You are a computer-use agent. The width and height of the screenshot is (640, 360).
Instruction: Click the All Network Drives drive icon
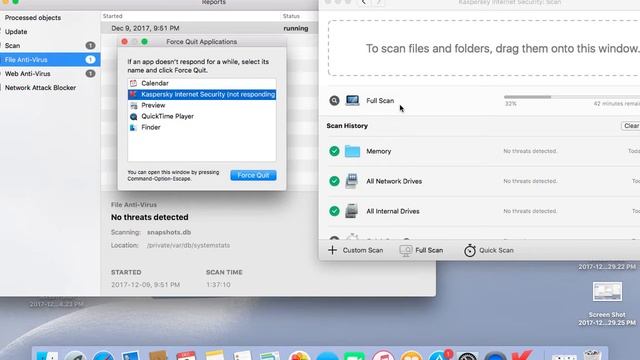click(x=351, y=181)
